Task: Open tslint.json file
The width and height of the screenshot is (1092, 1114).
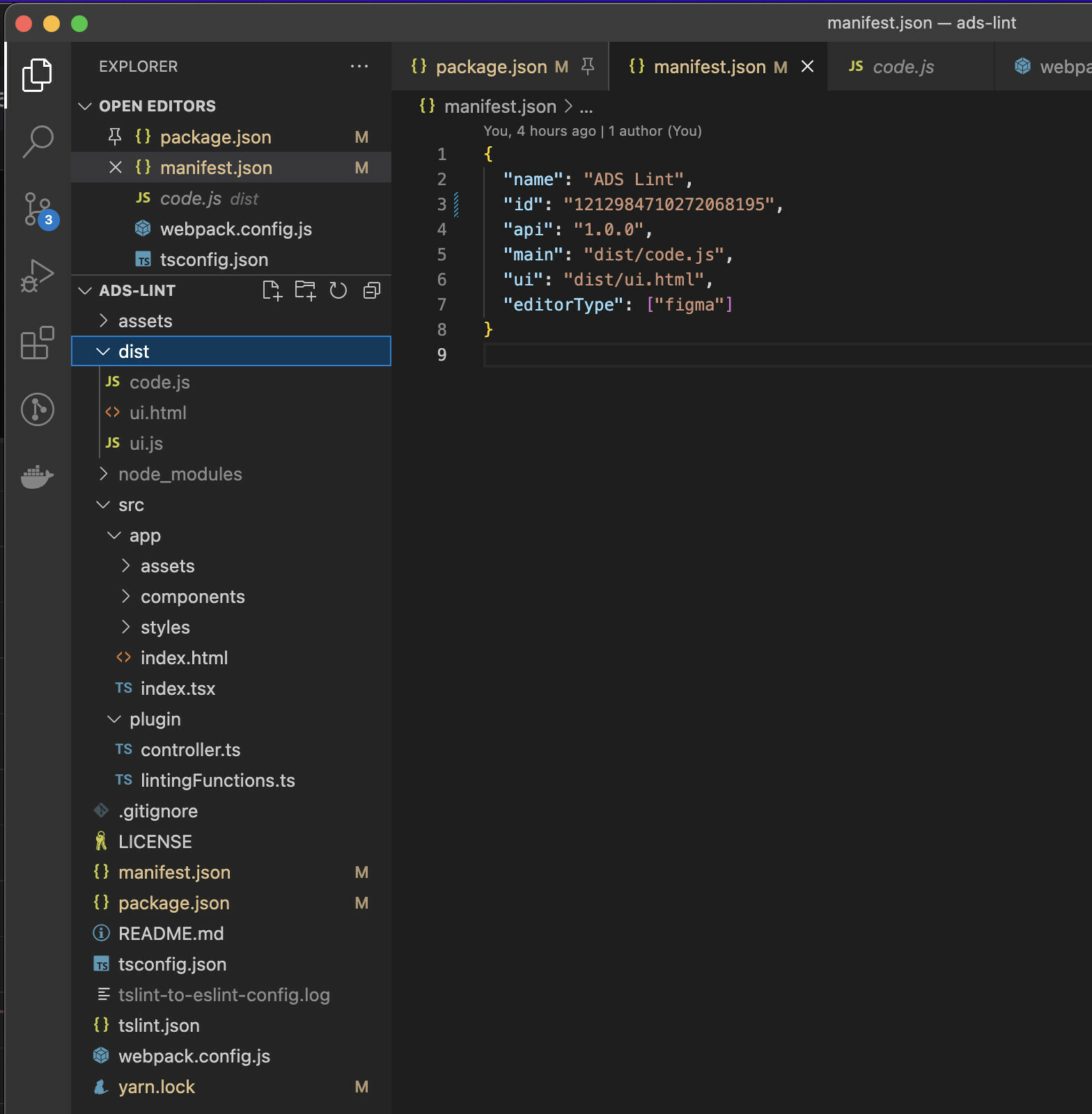Action: tap(231, 1026)
